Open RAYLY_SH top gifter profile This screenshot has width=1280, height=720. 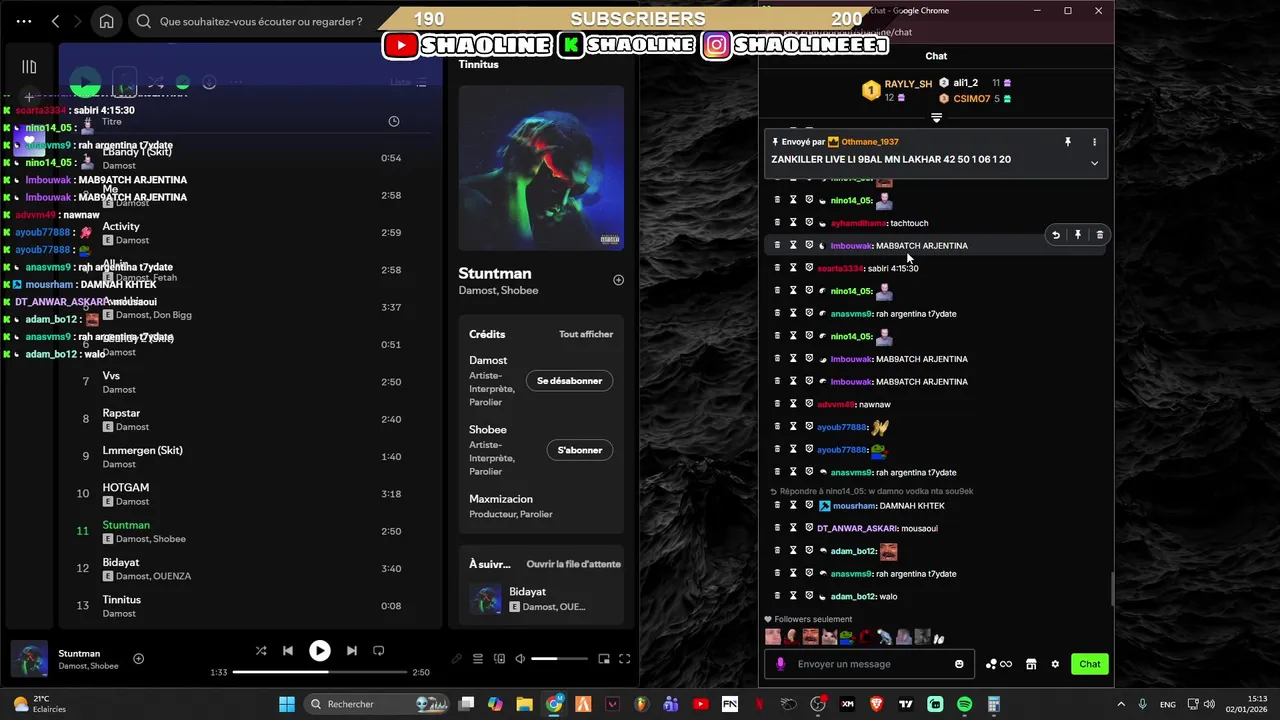pyautogui.click(x=908, y=84)
